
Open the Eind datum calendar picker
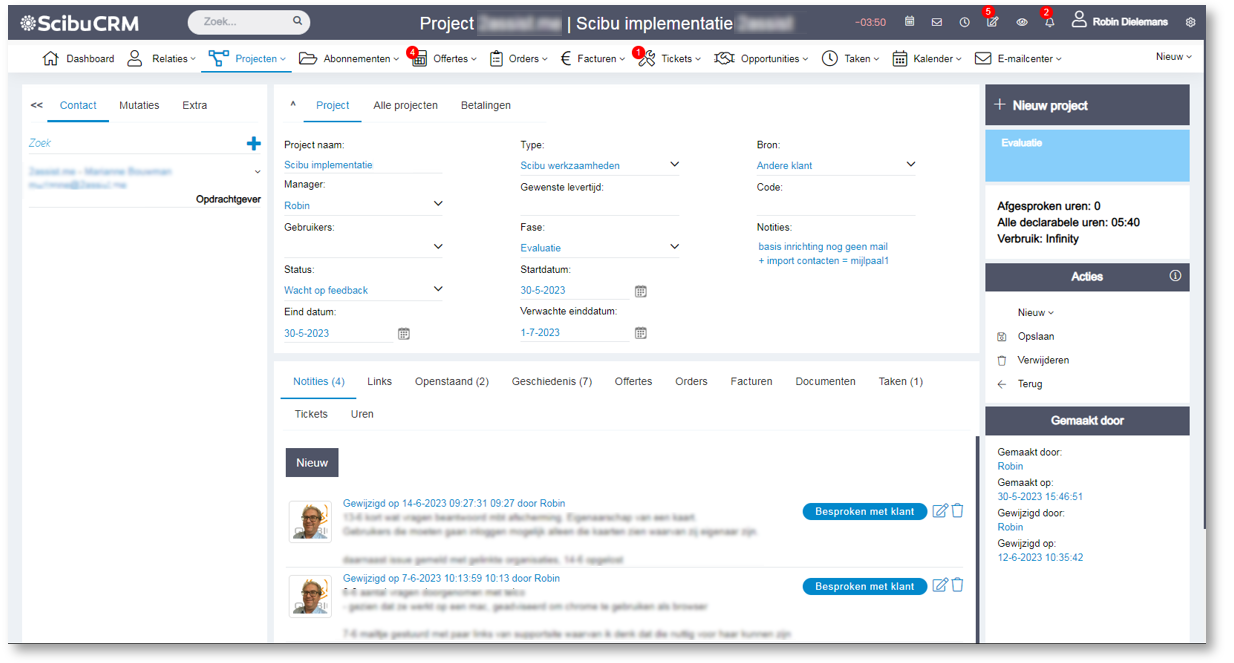click(x=404, y=334)
